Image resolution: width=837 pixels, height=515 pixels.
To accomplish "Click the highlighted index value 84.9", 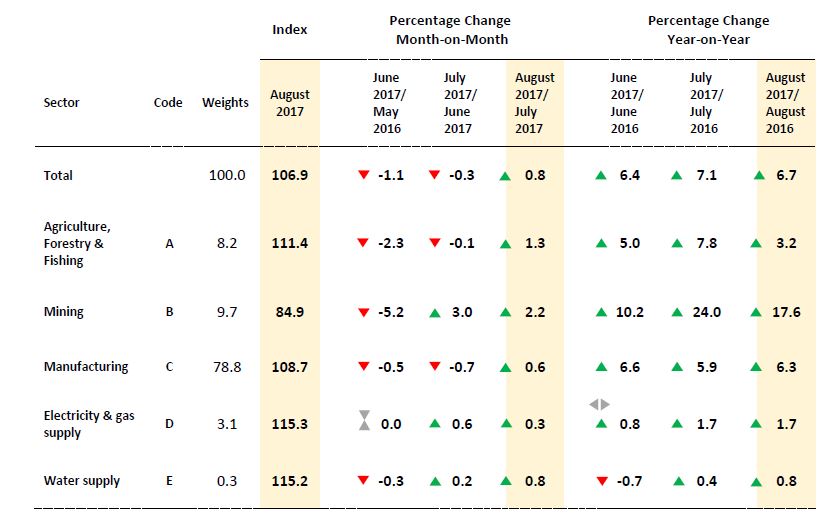I will coord(289,312).
